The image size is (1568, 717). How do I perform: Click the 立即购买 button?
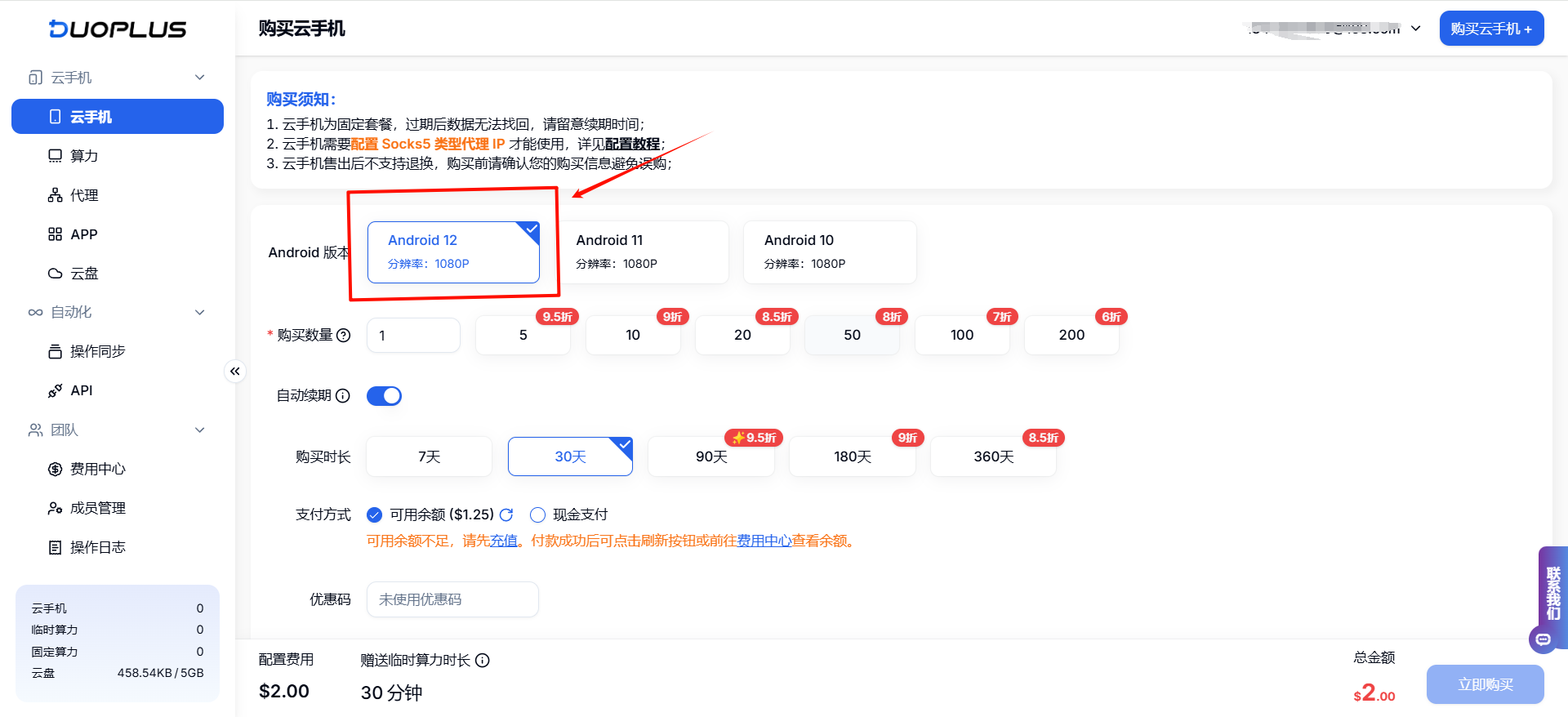click(x=1486, y=684)
